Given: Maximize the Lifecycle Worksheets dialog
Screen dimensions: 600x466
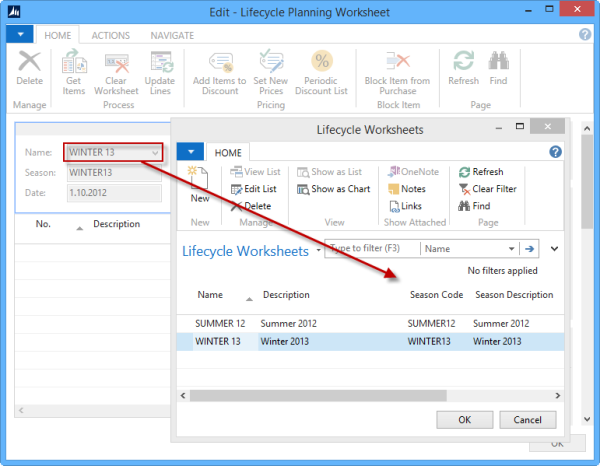Looking at the screenshot, I should 520,126.
